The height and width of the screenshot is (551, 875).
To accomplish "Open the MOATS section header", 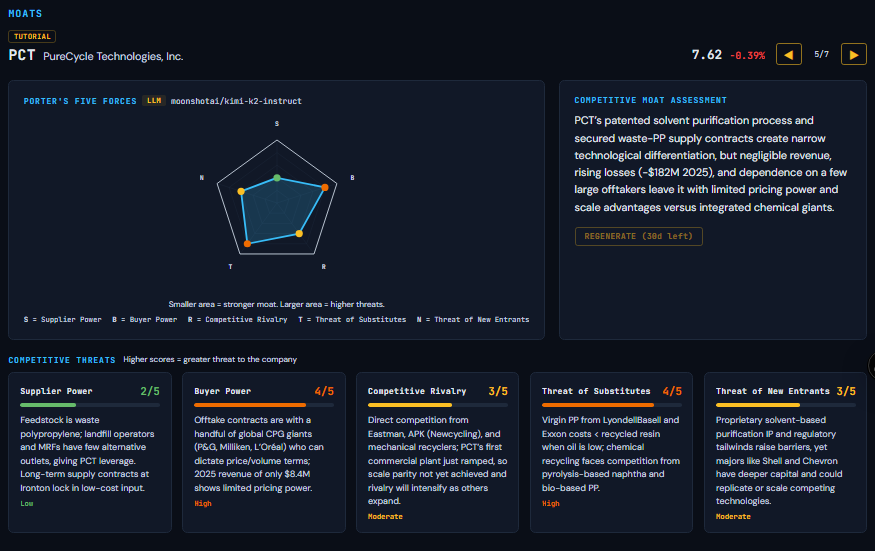I will 25,13.
